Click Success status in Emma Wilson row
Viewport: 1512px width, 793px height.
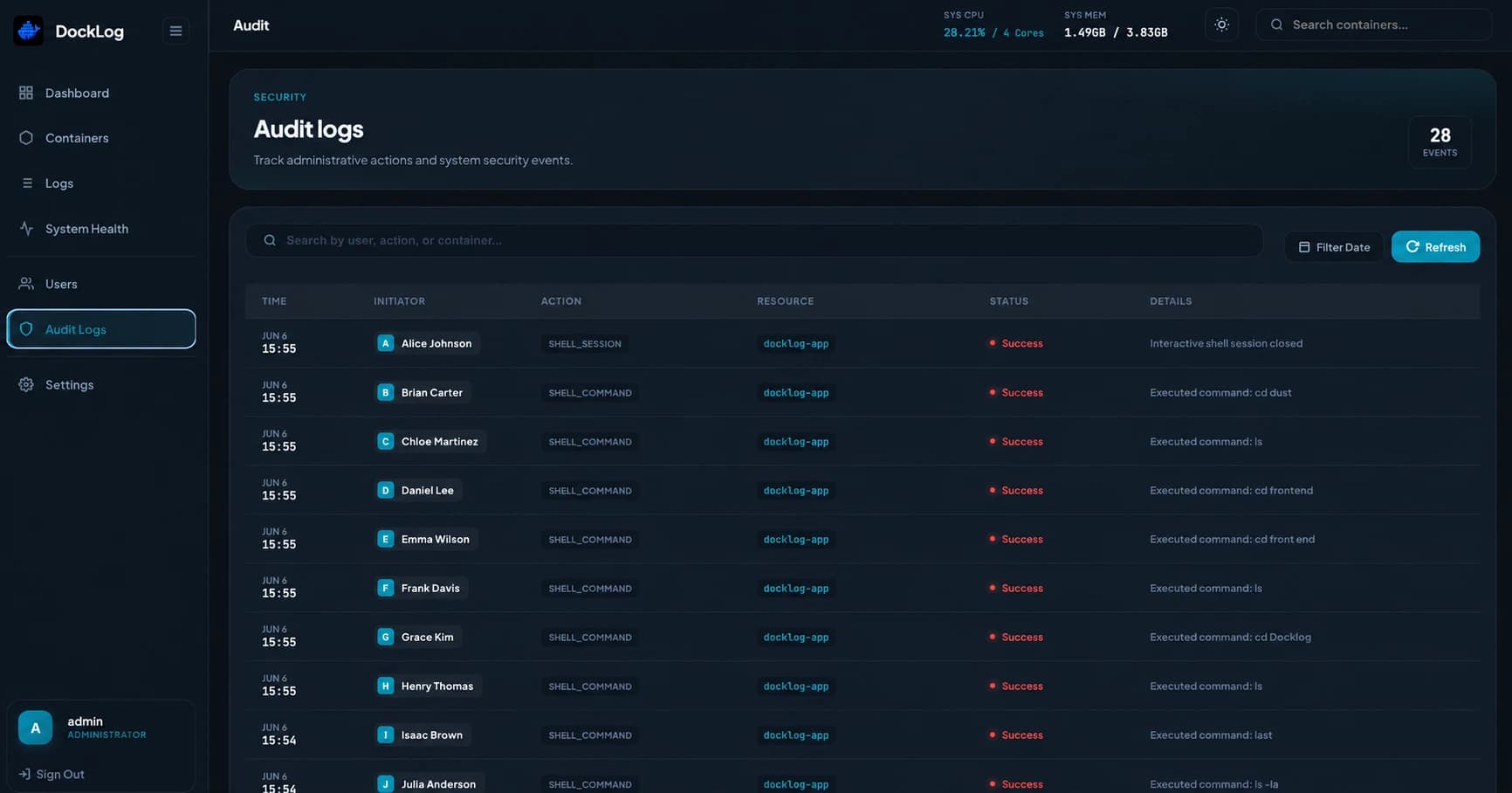click(1016, 539)
